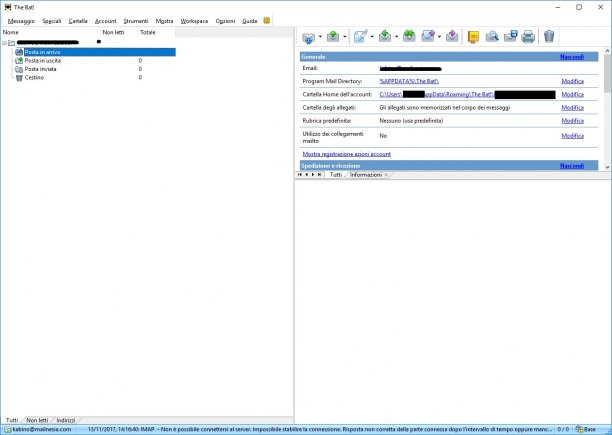Viewport: 612px width, 435px height.
Task: Switch to the Tutti tab in message pane
Action: pyautogui.click(x=336, y=175)
